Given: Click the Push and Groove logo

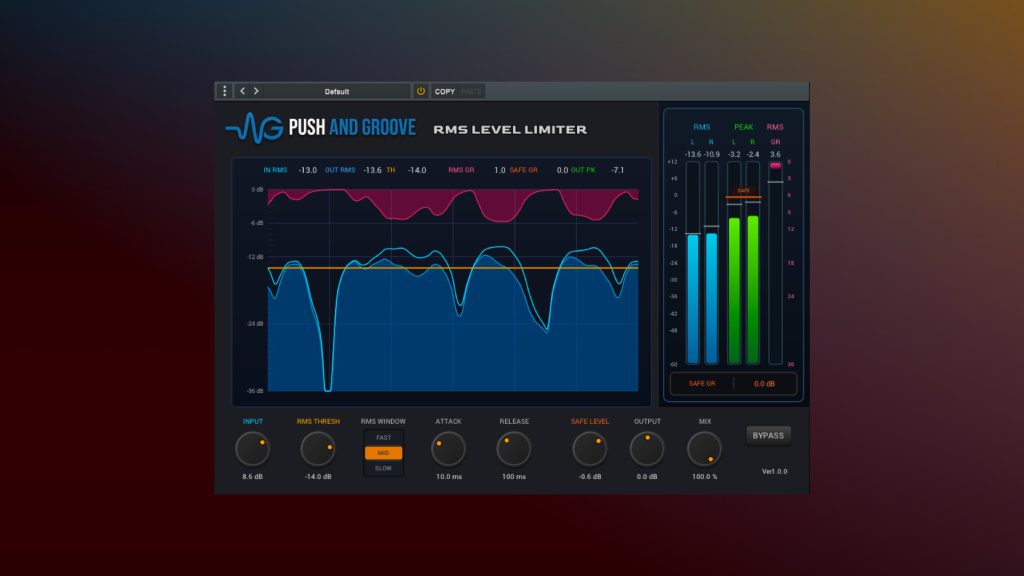Looking at the screenshot, I should pos(321,127).
